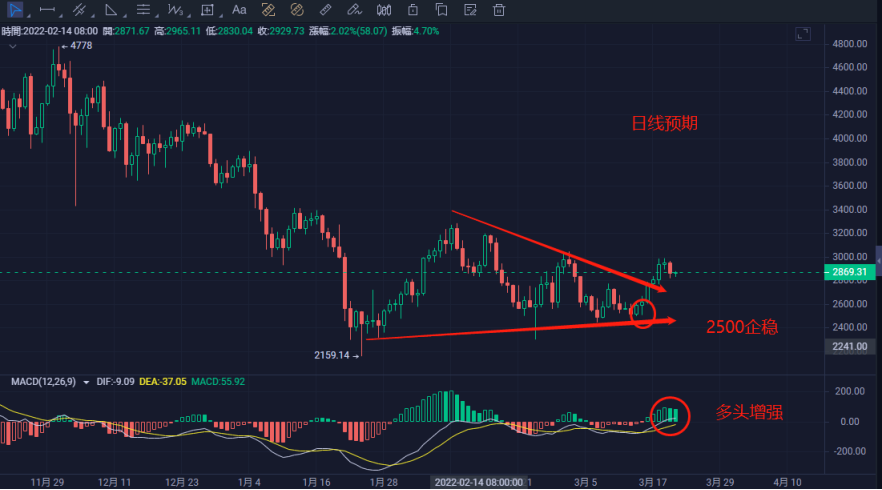Expand the rectangle measure tool sub-options arrow
This screenshot has width=882, height=490.
(x=221, y=15)
